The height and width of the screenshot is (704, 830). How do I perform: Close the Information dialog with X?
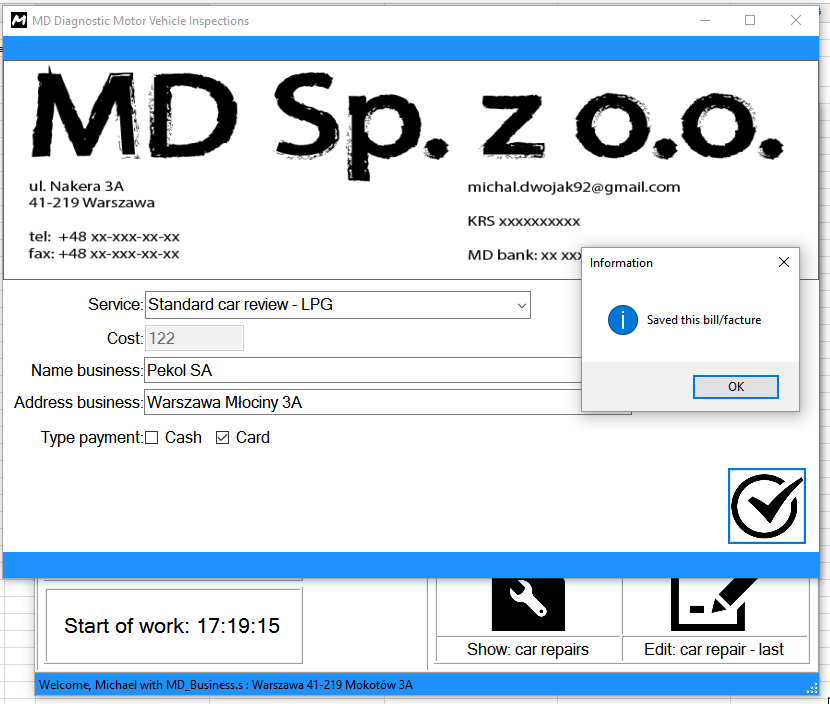point(784,262)
